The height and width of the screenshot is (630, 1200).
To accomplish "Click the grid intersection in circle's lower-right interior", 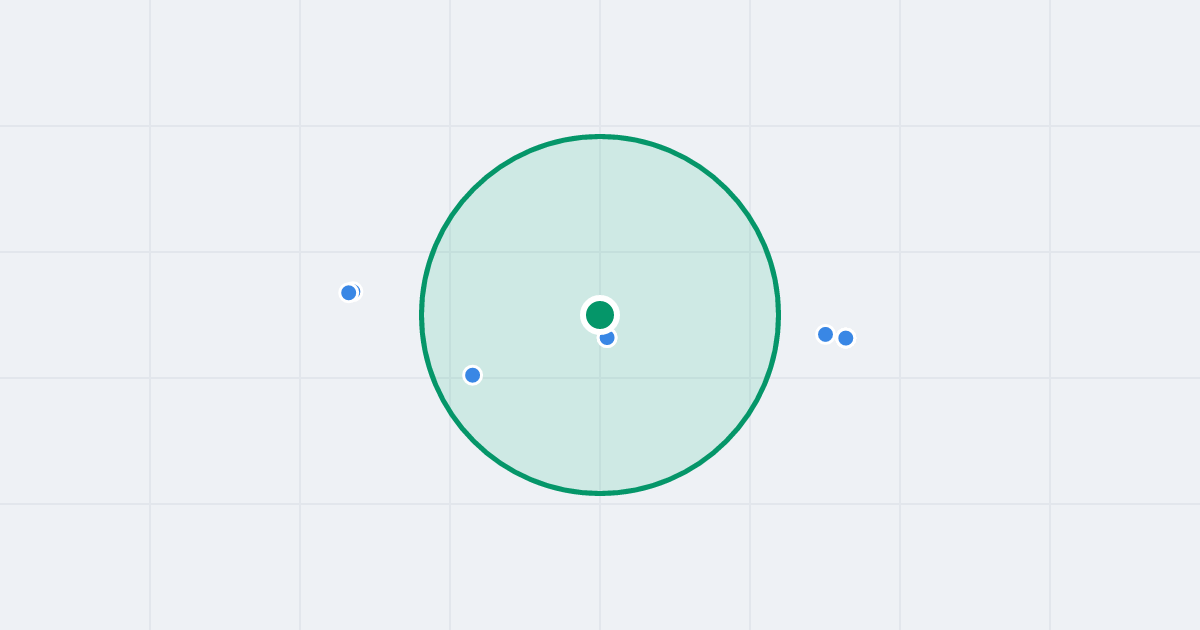I will pyautogui.click(x=750, y=378).
